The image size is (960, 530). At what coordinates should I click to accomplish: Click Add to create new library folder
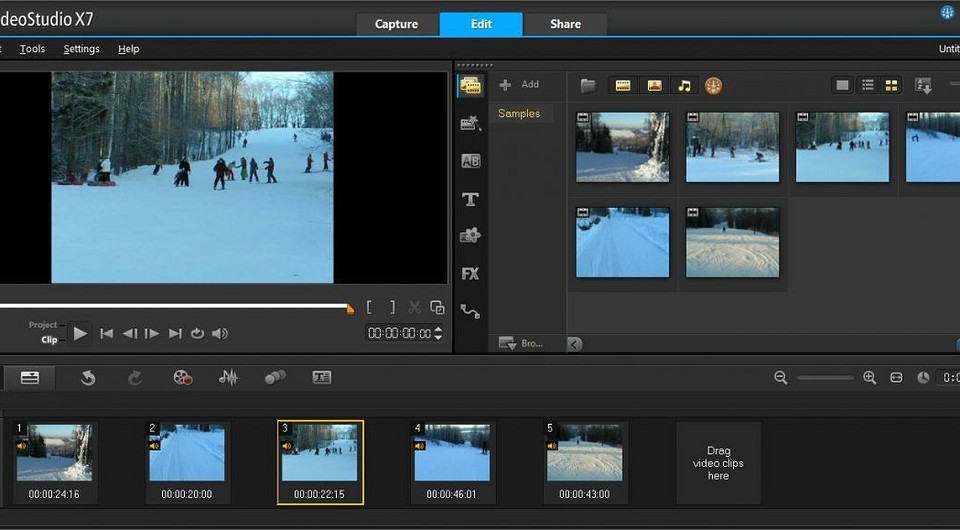click(519, 84)
